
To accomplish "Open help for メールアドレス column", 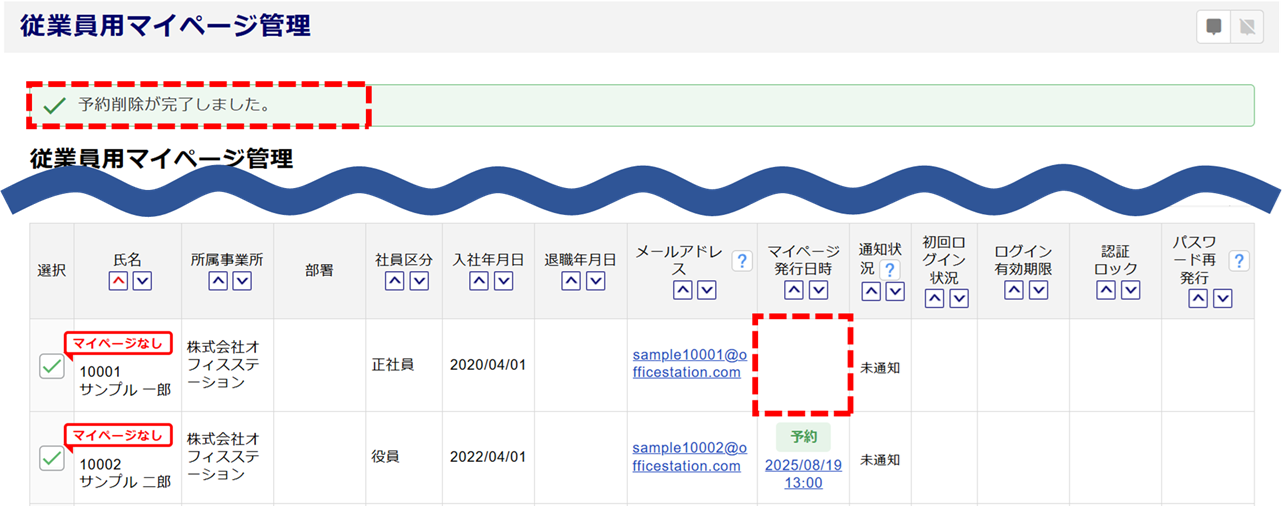I will click(x=741, y=261).
